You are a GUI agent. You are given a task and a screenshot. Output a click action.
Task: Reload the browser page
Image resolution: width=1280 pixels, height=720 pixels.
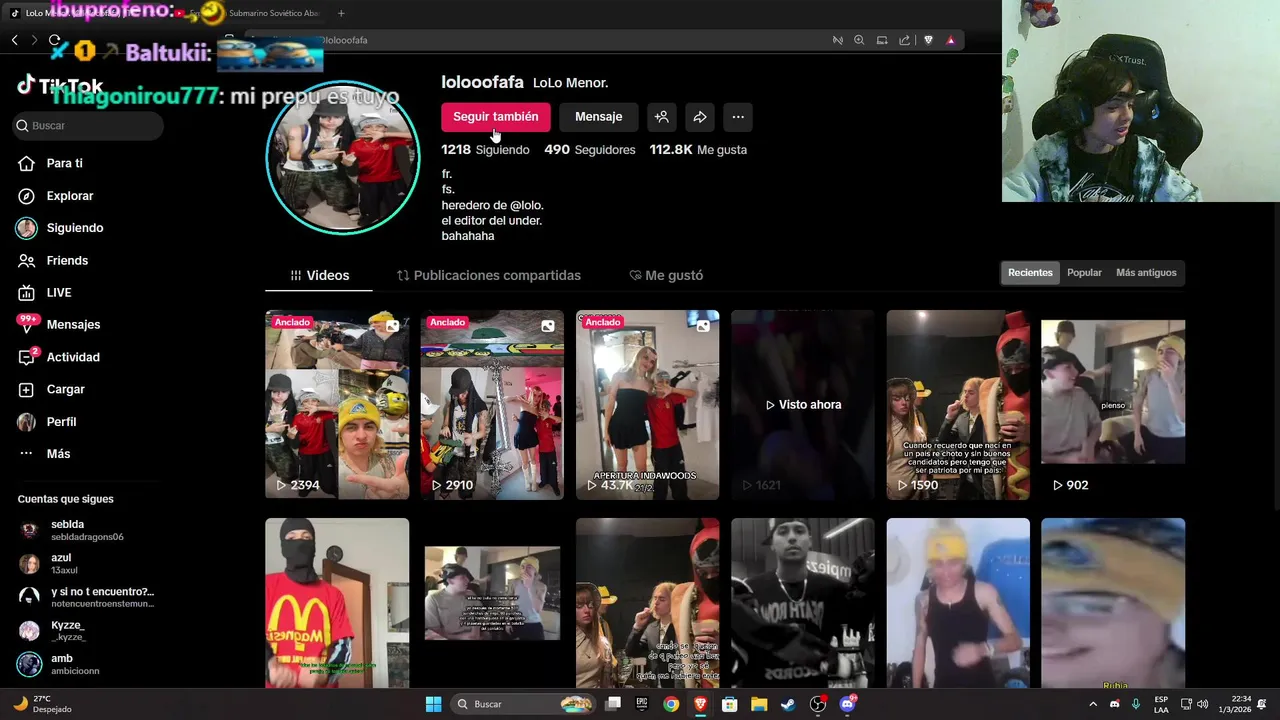tap(55, 40)
